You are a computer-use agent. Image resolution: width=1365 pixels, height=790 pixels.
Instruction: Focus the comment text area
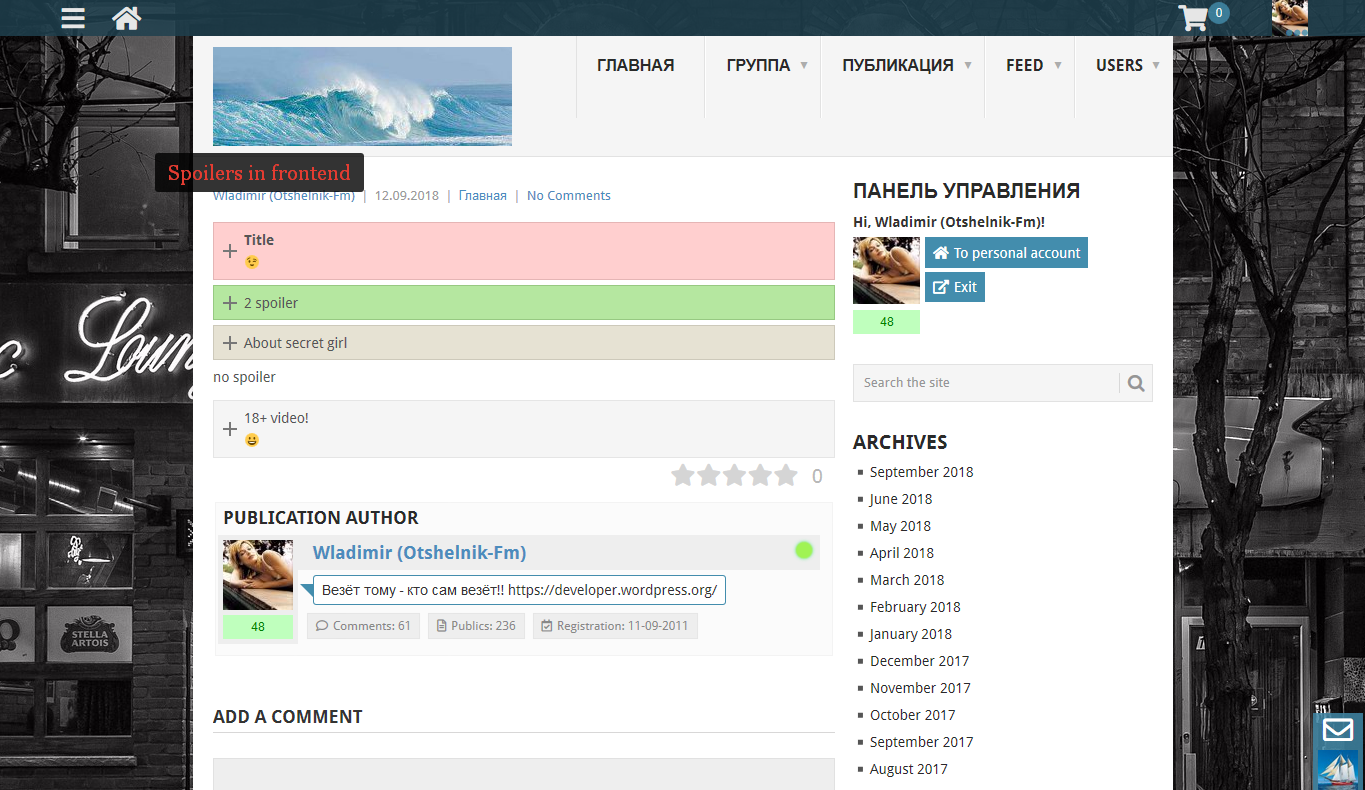point(524,774)
